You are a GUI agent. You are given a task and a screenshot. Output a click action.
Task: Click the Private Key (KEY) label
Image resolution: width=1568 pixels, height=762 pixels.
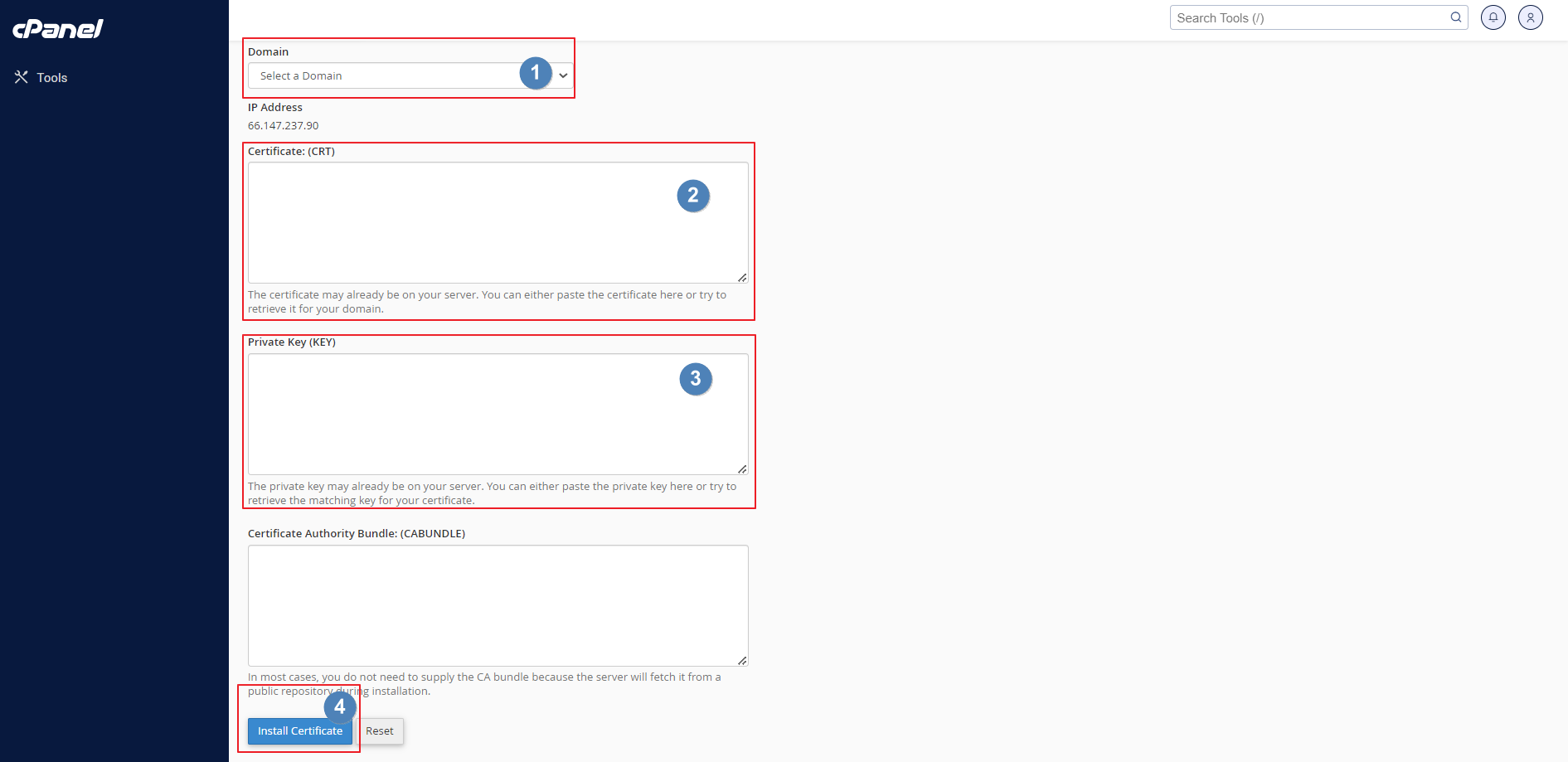pos(292,342)
